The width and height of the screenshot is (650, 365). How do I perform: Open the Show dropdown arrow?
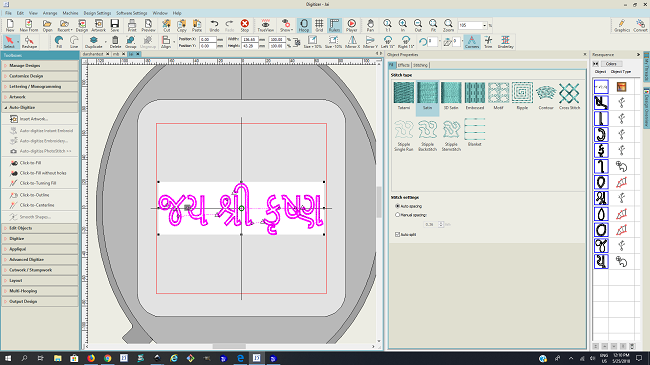pos(293,30)
